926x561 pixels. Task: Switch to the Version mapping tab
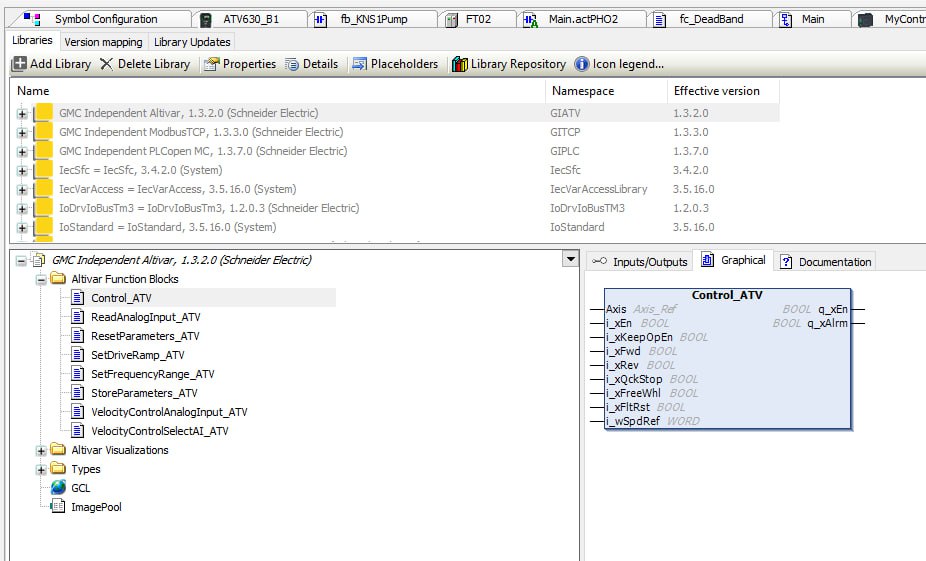click(x=103, y=42)
